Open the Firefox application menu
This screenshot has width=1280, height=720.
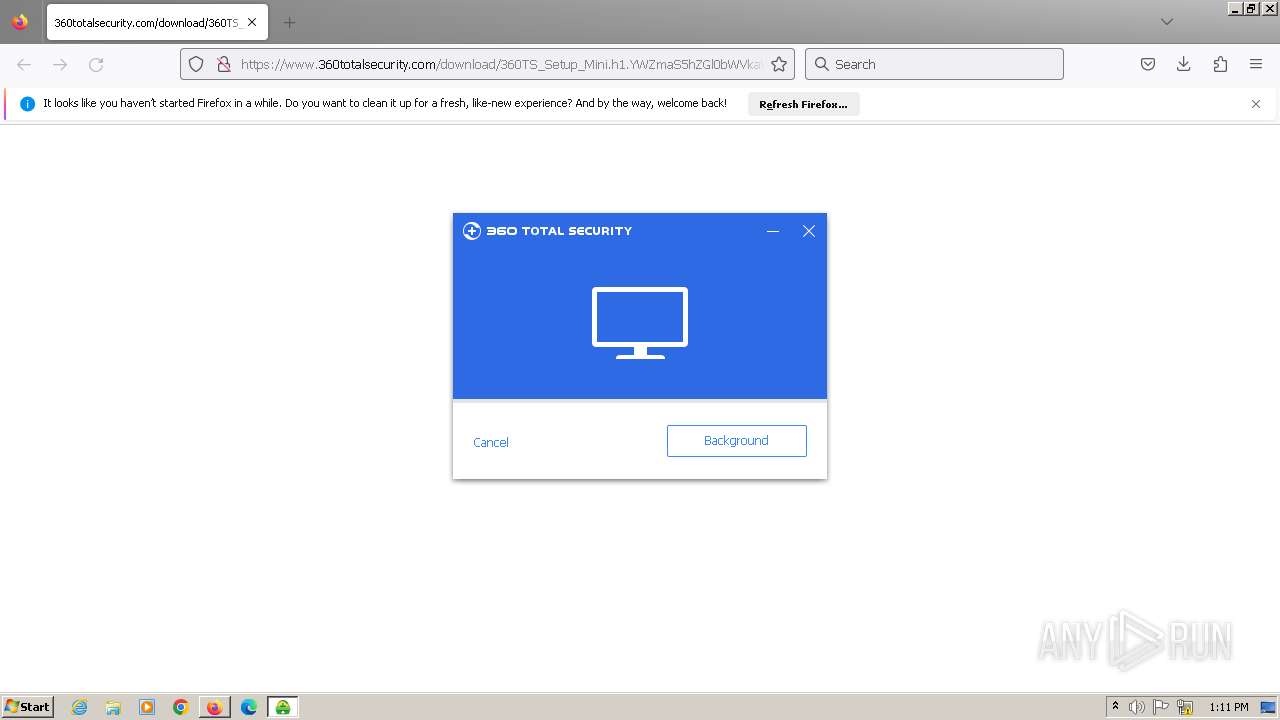[x=1256, y=64]
